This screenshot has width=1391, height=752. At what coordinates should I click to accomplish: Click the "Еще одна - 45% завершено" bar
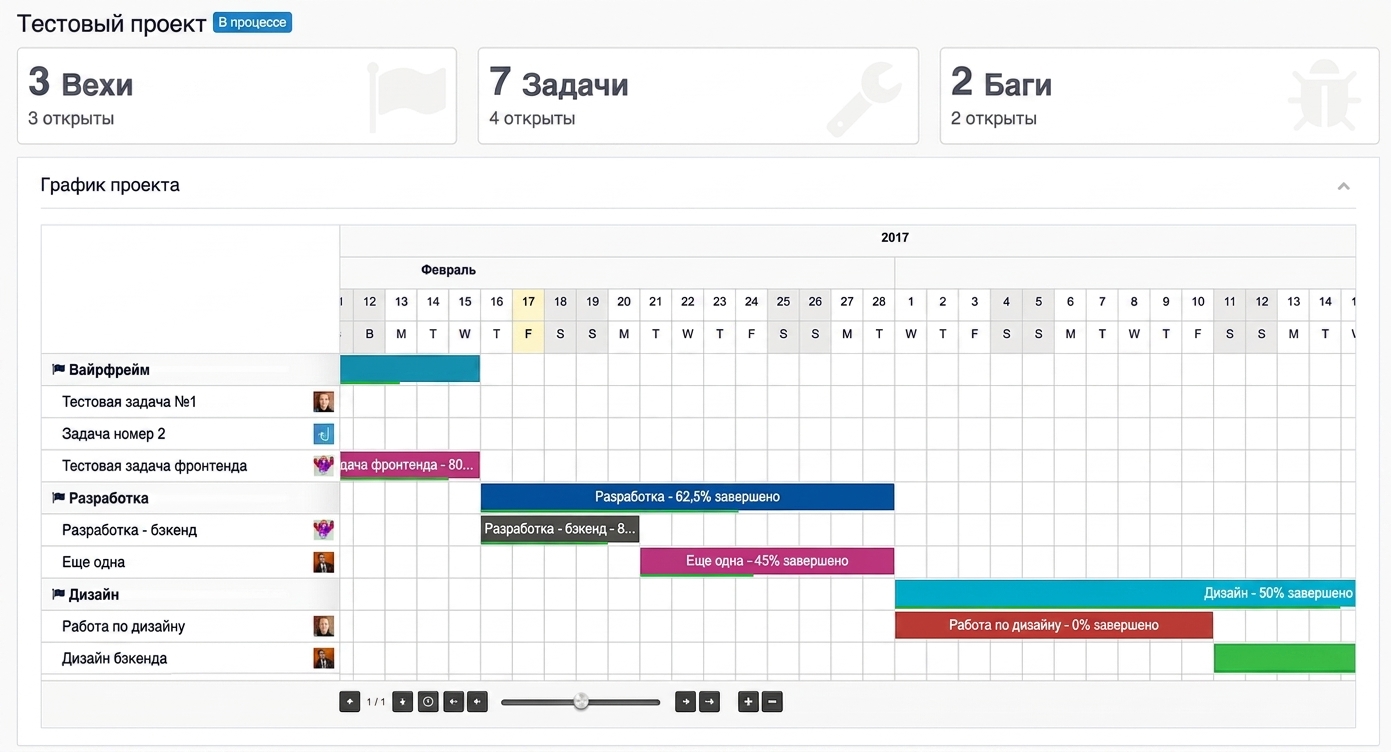tap(767, 561)
